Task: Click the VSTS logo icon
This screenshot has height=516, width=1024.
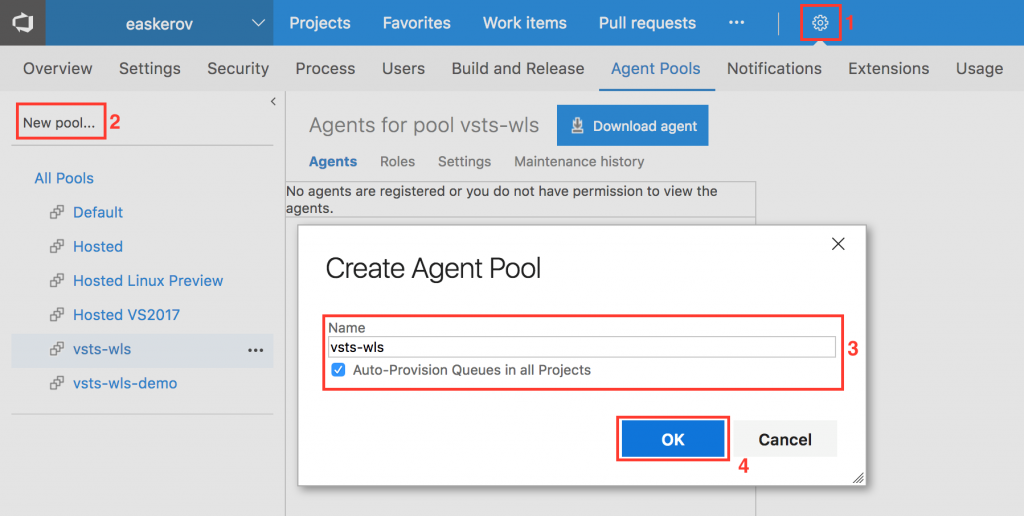Action: [23, 23]
